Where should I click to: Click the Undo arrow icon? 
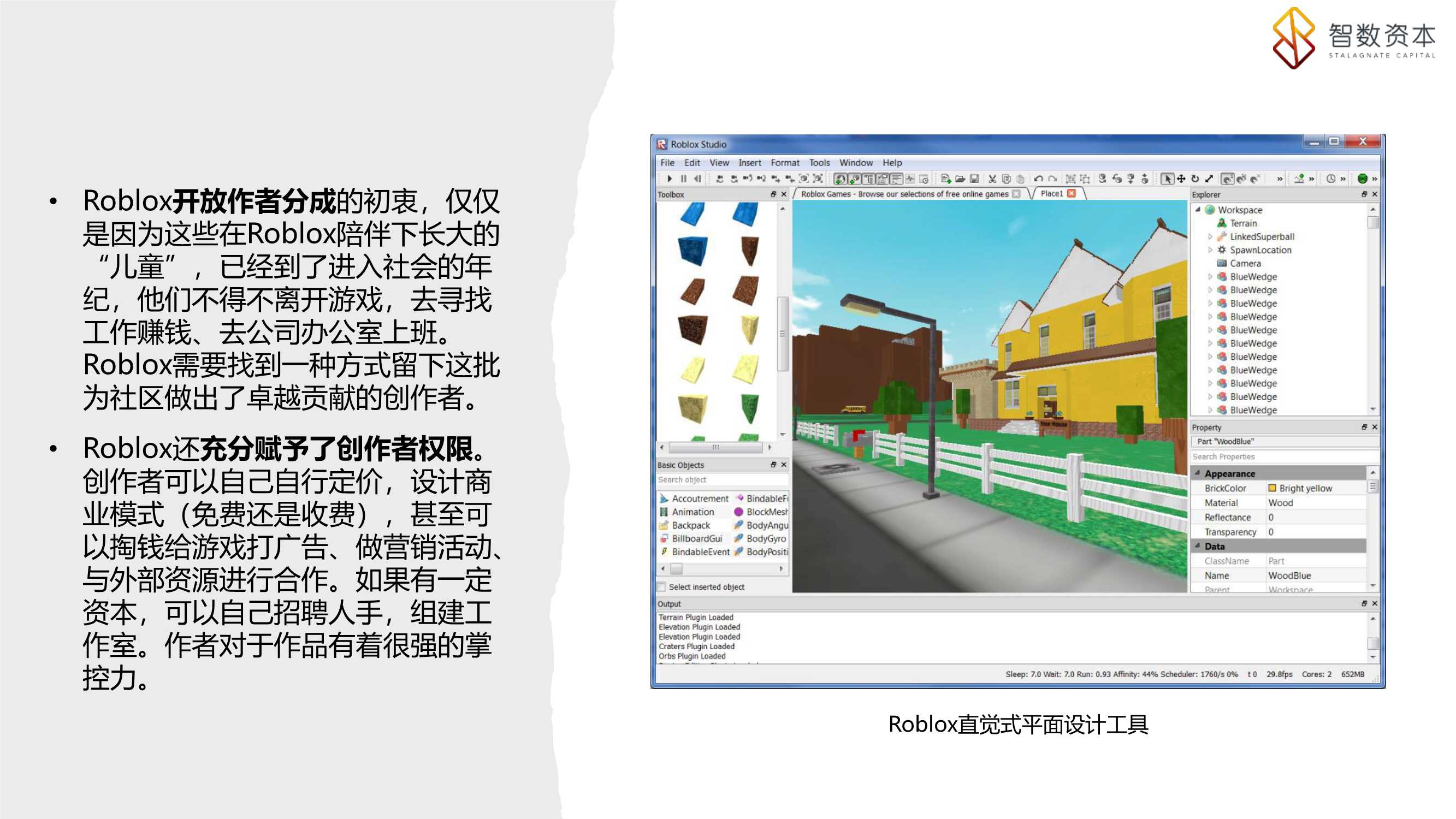(1038, 179)
